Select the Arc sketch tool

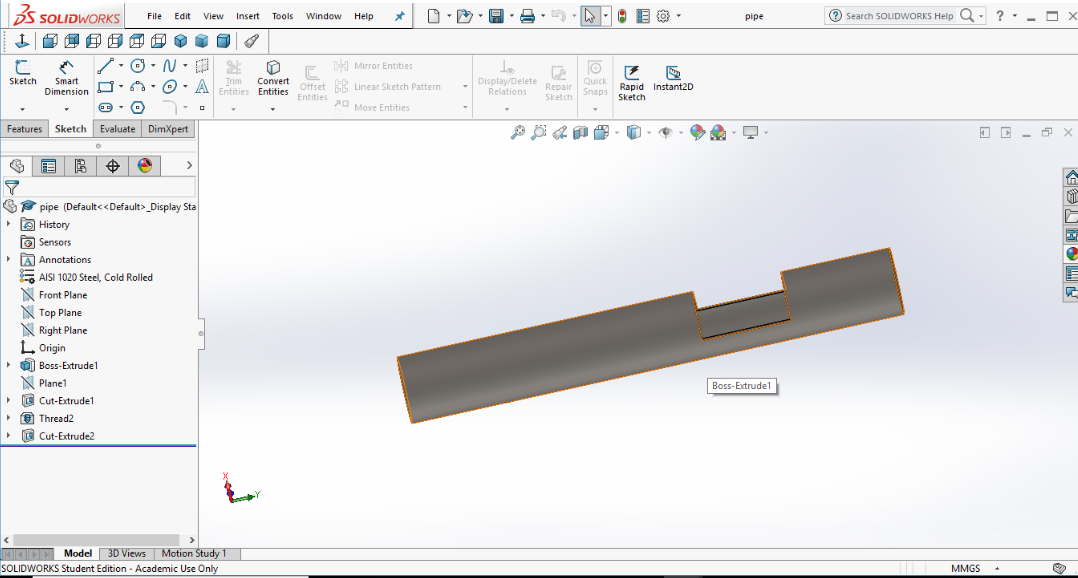138,87
